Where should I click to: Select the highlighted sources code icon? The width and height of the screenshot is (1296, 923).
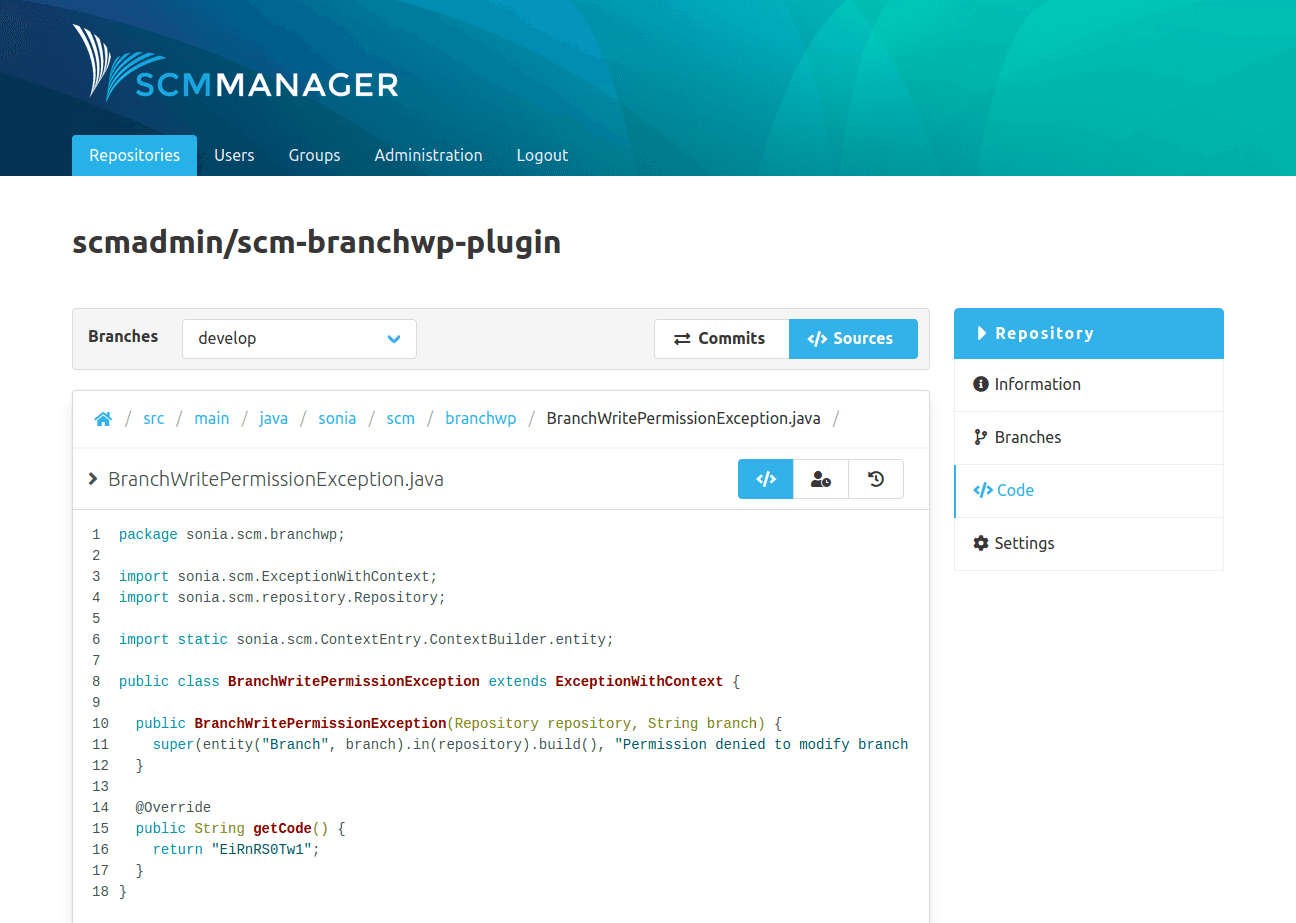click(x=765, y=479)
